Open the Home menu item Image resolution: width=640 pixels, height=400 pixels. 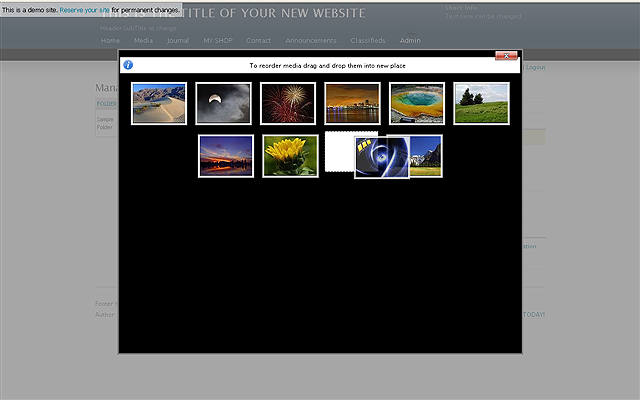(x=110, y=41)
